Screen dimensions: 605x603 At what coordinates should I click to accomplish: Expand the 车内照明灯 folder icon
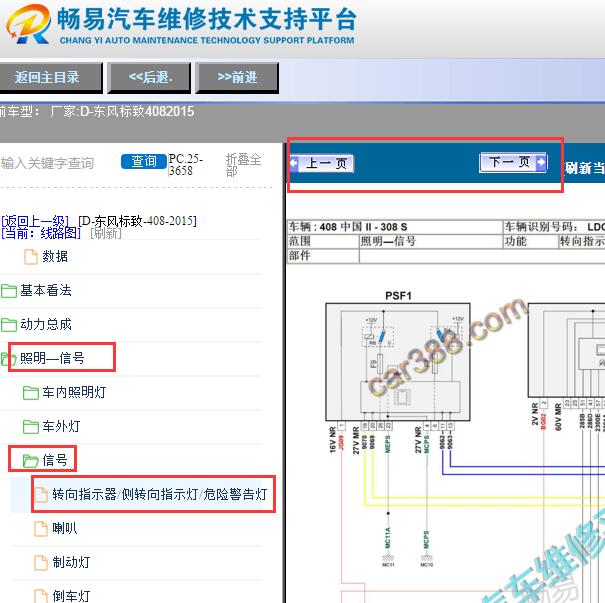coord(31,393)
